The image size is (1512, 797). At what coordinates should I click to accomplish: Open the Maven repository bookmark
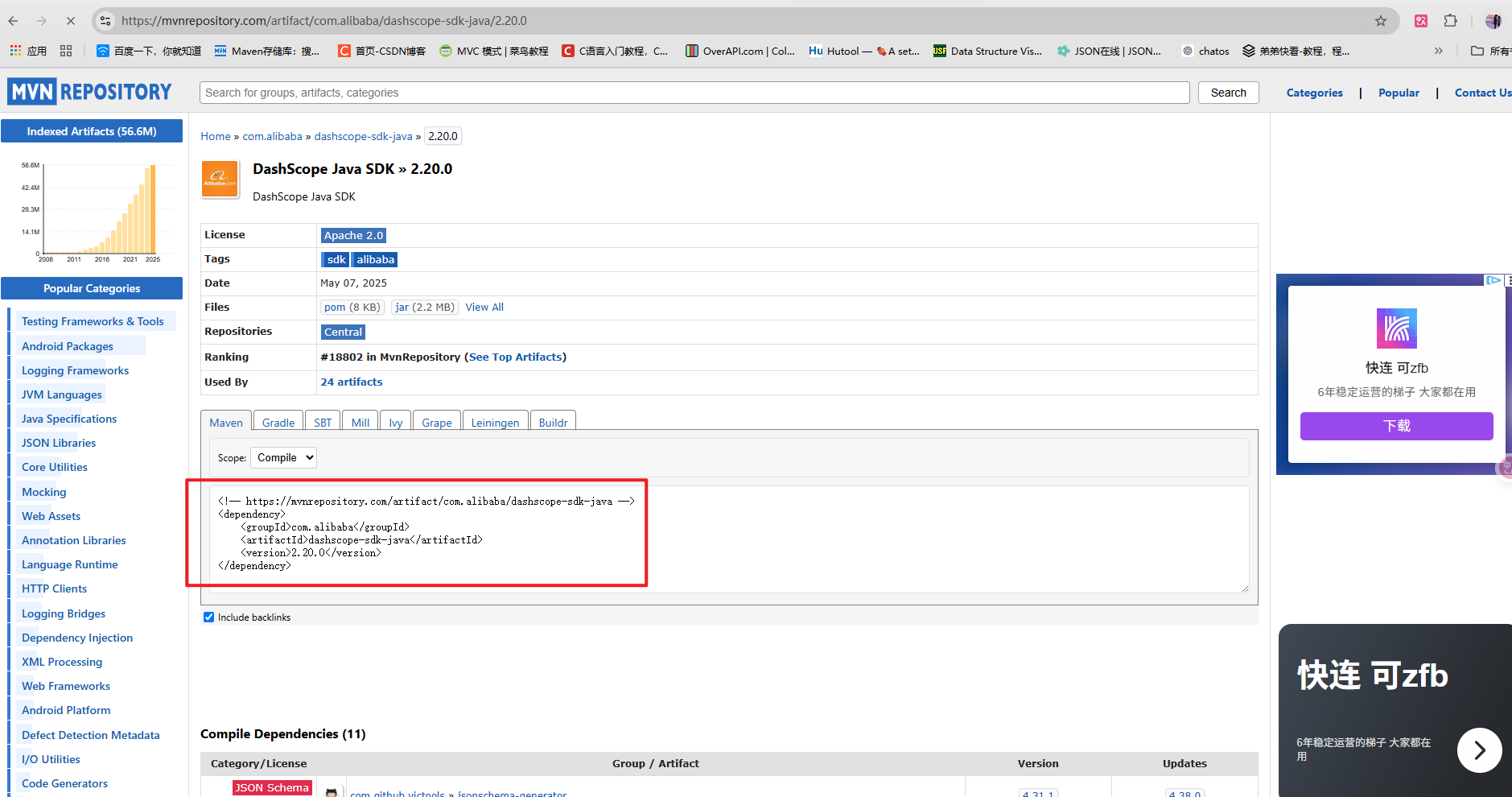[267, 51]
